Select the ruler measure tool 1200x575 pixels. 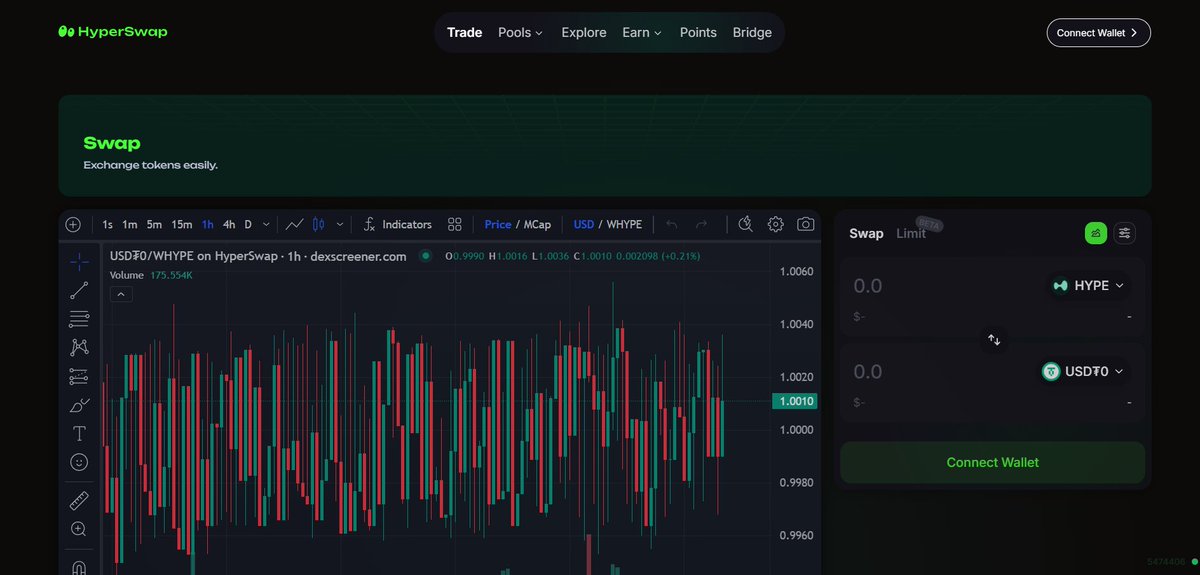(x=79, y=499)
